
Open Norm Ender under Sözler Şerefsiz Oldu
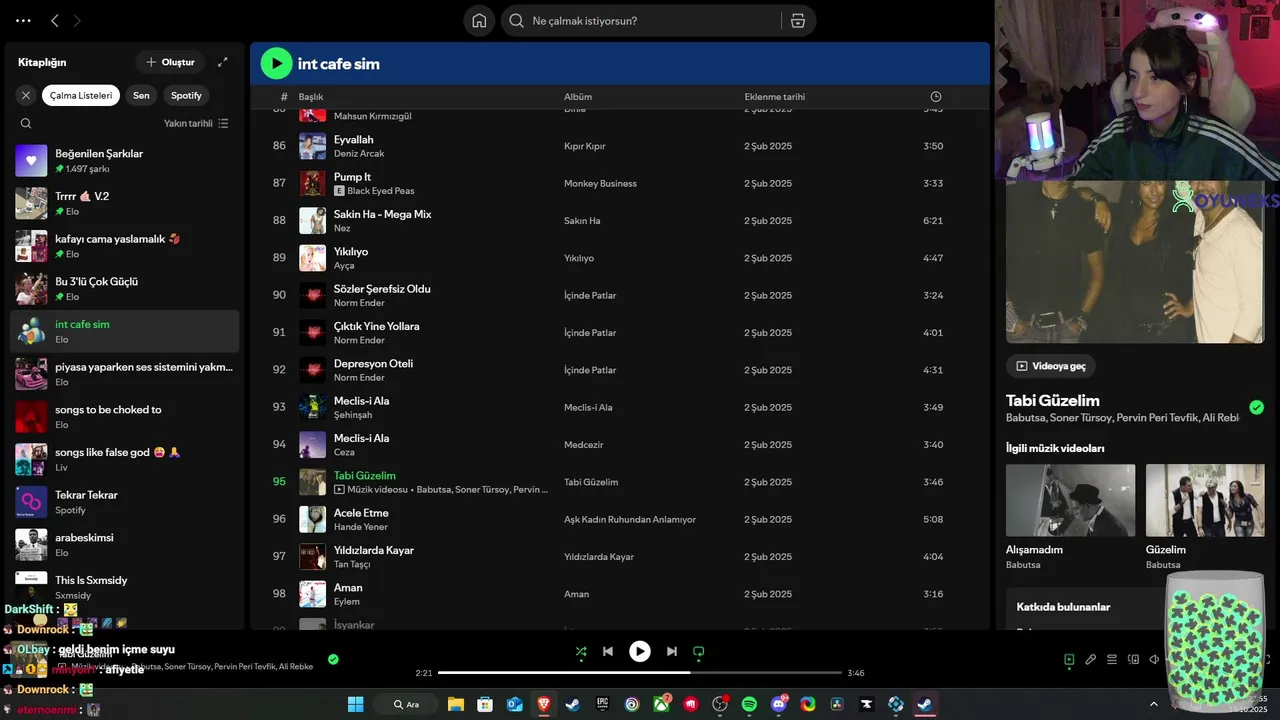coord(359,303)
